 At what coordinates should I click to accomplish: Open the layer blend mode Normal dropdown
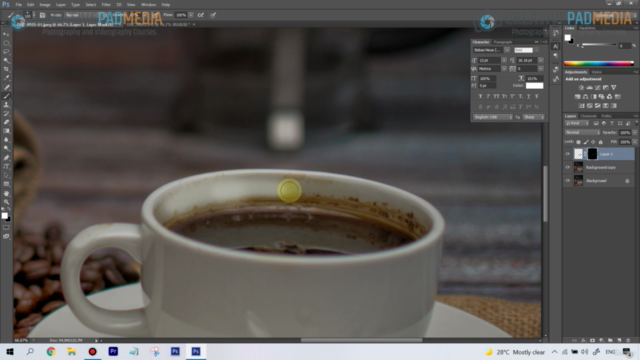582,133
